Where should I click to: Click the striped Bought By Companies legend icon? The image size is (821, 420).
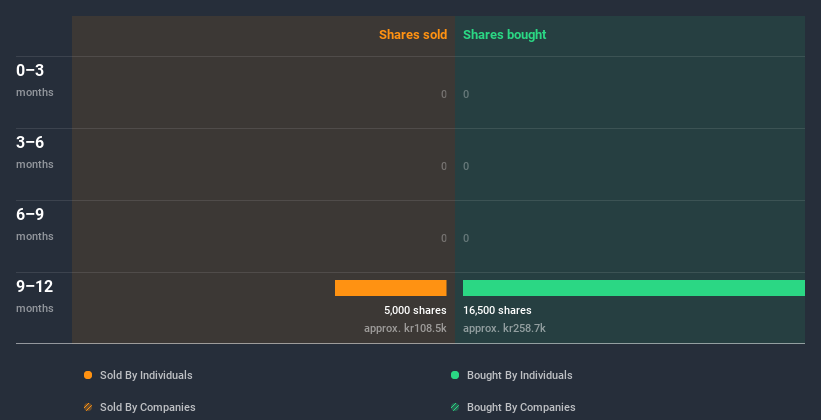pyautogui.click(x=455, y=407)
